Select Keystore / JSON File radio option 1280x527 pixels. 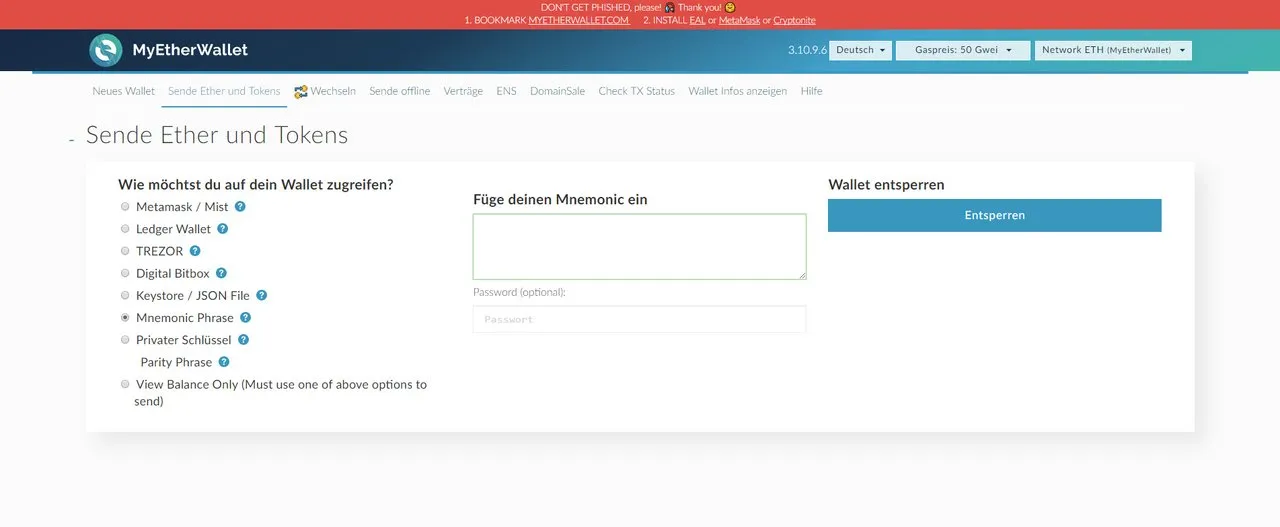pyautogui.click(x=125, y=295)
